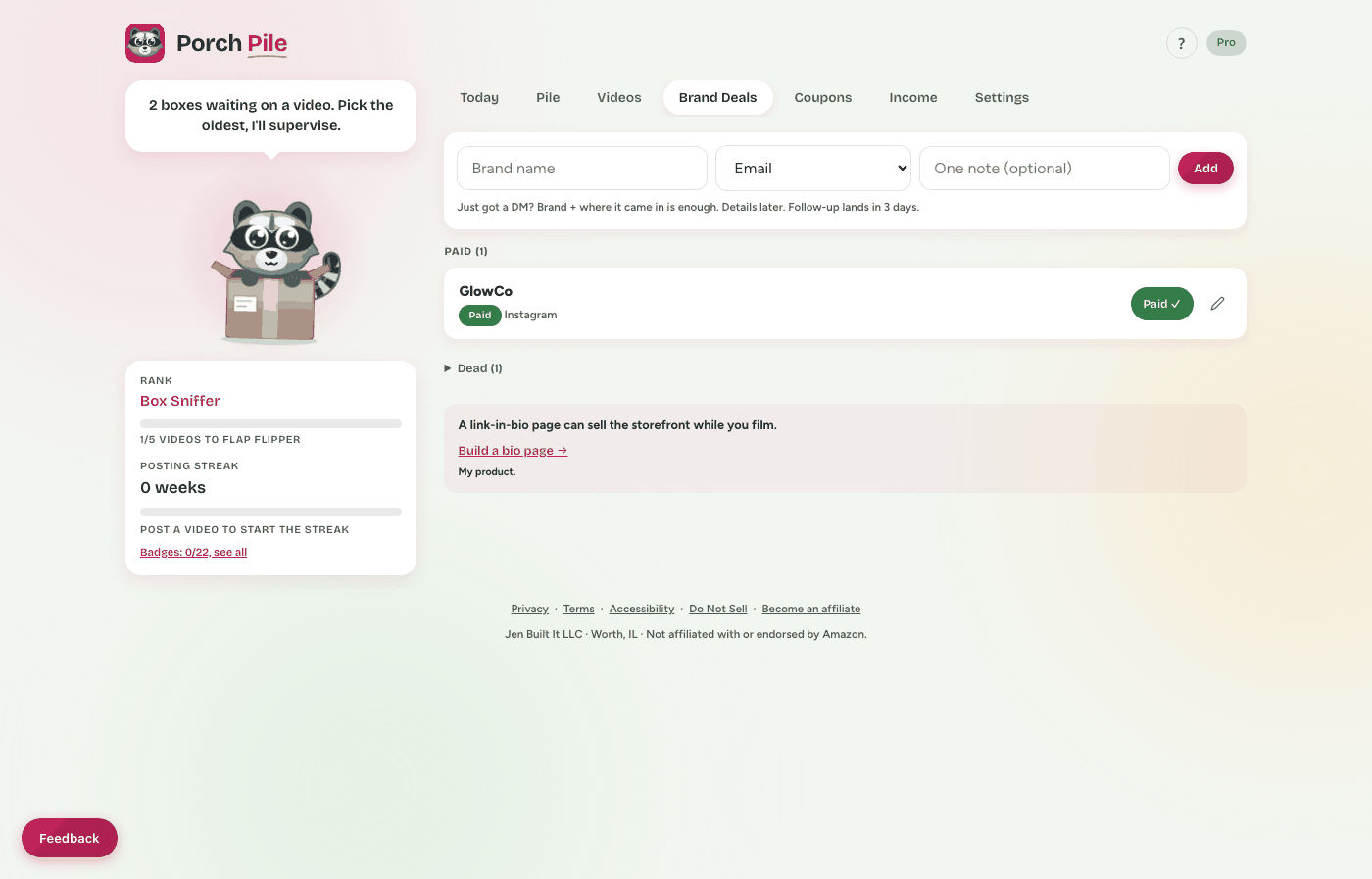Click the Pro plan badge

click(1226, 43)
